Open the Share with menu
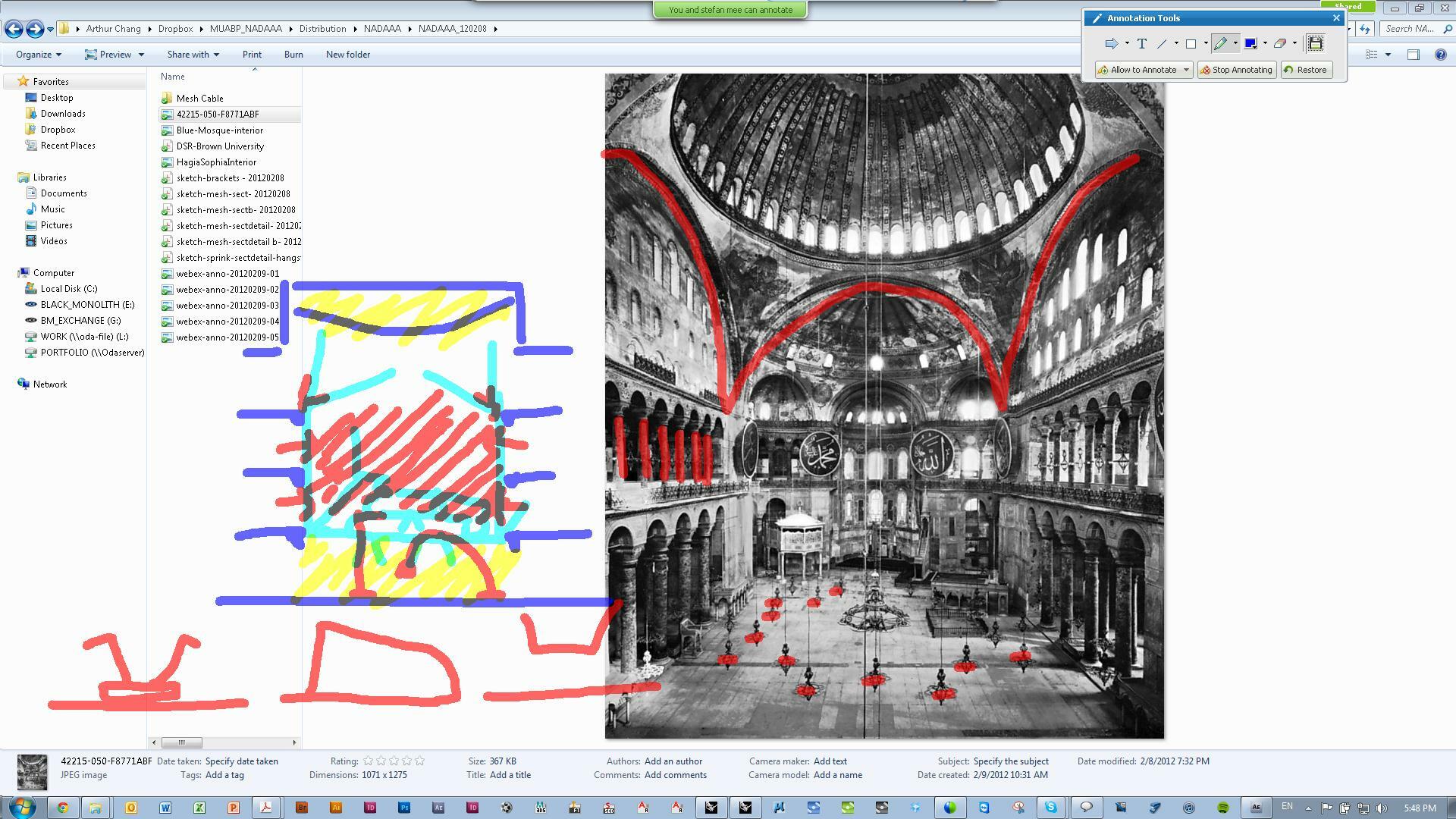 tap(193, 55)
